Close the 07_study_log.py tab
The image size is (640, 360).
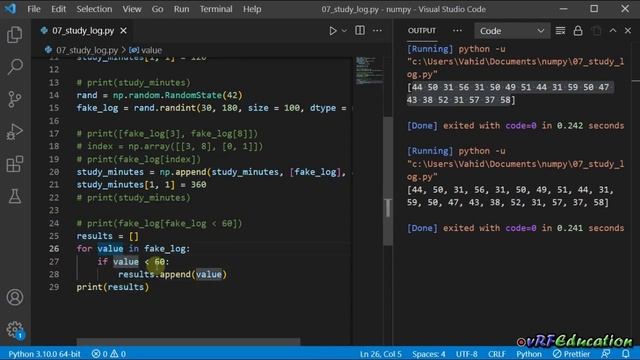123,31
